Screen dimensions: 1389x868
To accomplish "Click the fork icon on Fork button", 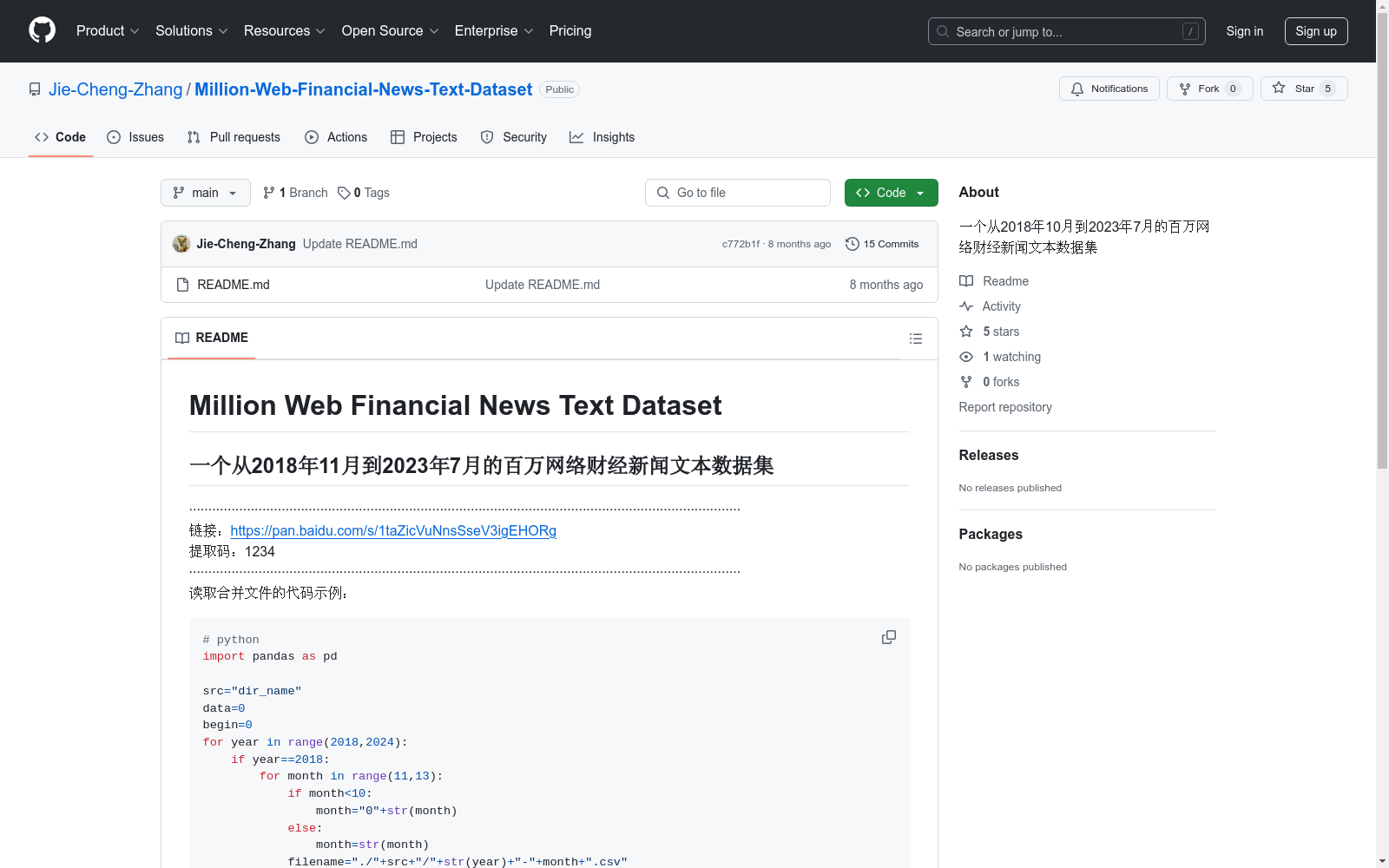I will pyautogui.click(x=1185, y=89).
